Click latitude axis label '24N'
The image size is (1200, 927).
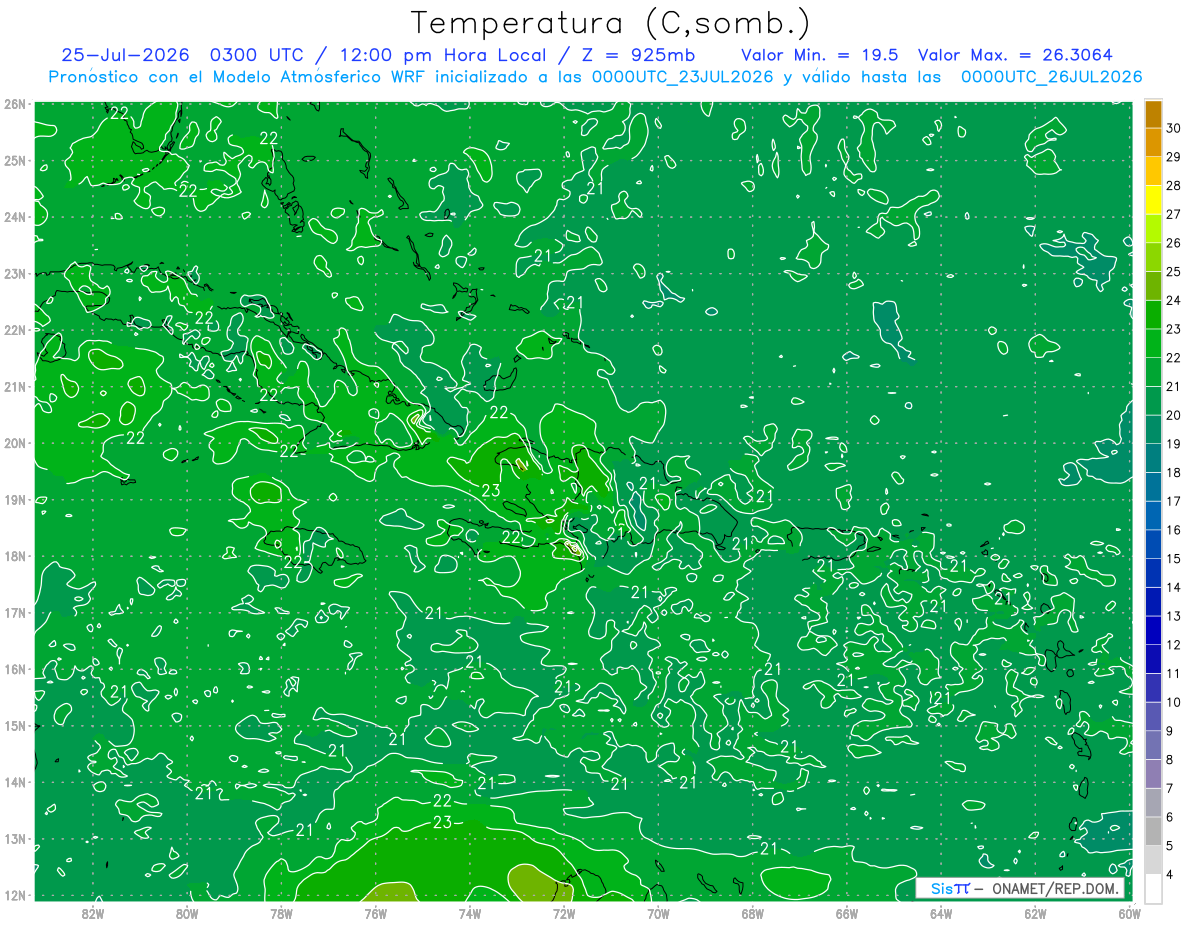click(15, 217)
